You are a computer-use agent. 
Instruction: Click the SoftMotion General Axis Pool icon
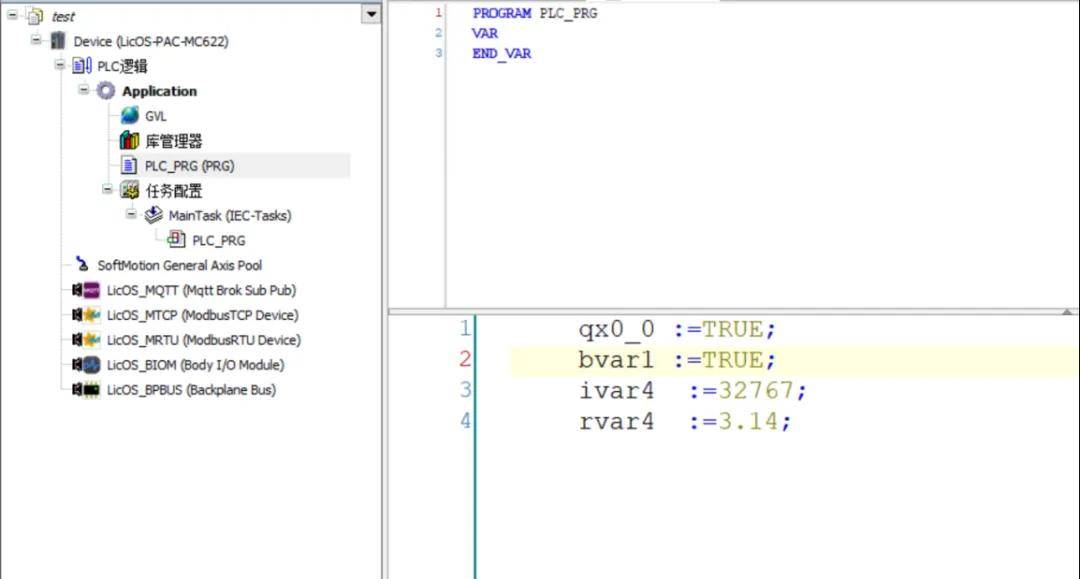pyautogui.click(x=82, y=265)
